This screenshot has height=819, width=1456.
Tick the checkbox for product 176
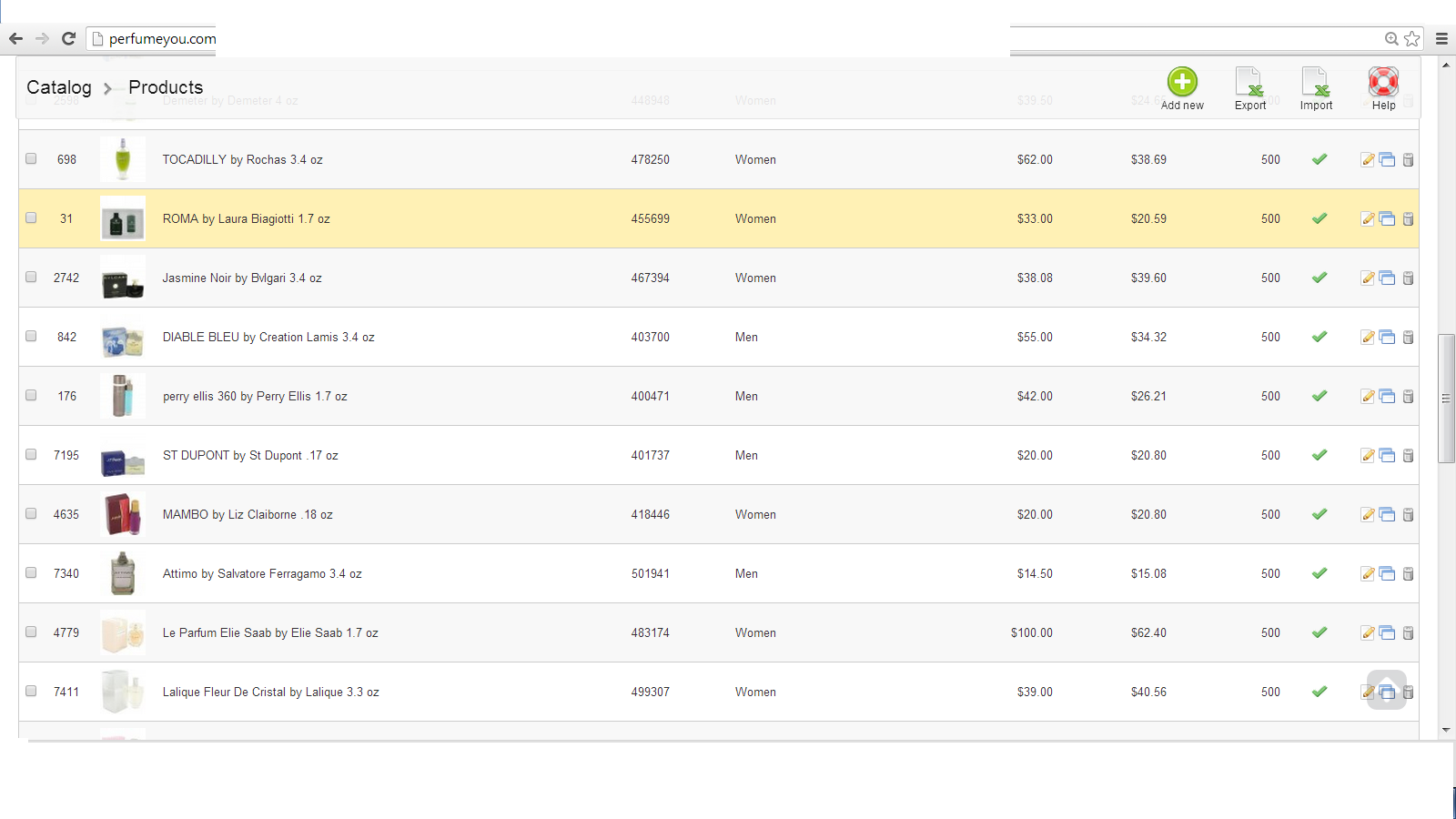tap(31, 395)
